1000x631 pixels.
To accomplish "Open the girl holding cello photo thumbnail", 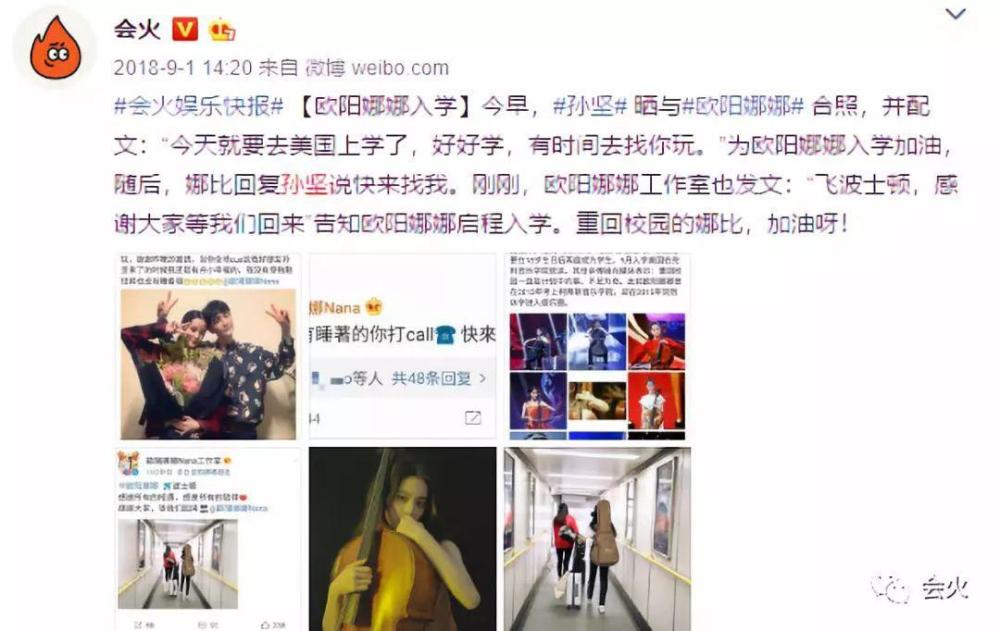I will point(402,539).
